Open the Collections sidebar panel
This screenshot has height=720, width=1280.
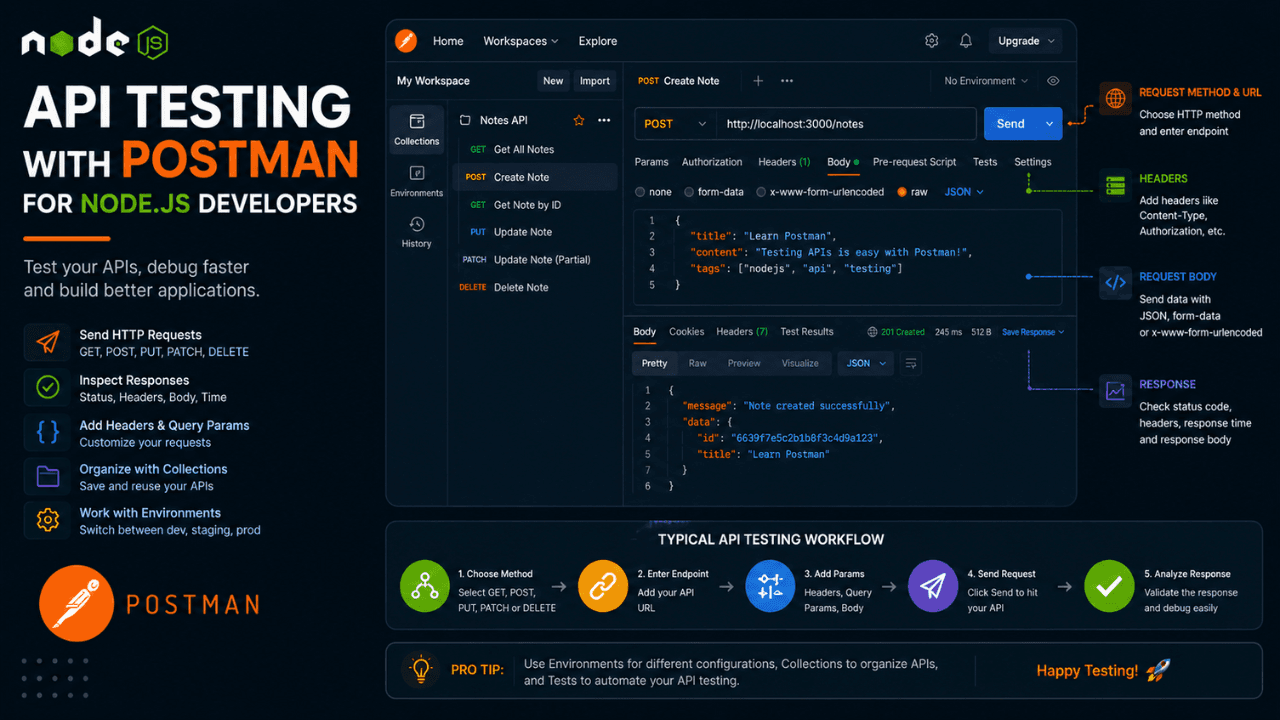(x=417, y=129)
